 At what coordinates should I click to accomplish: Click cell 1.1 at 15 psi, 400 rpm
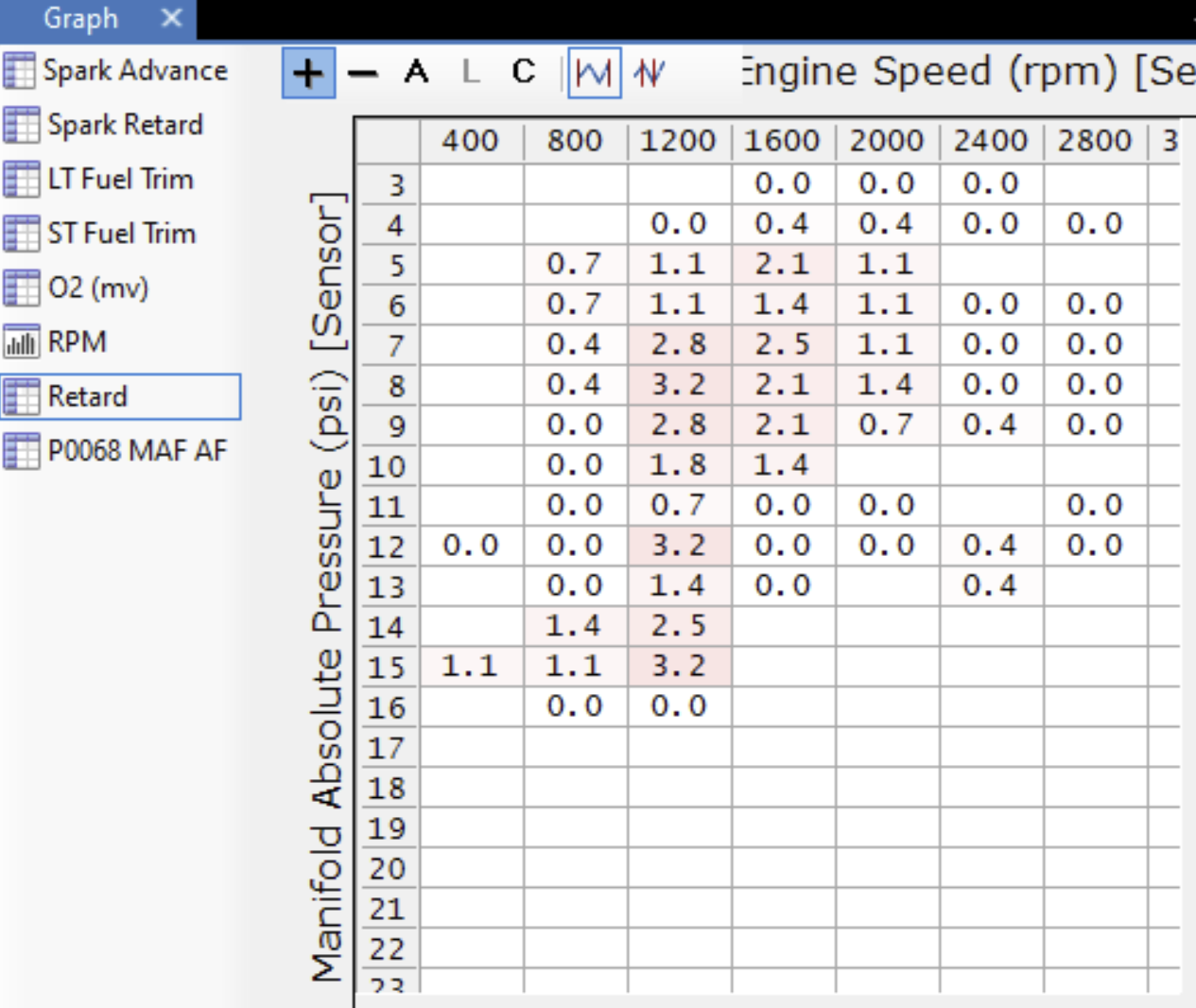(x=471, y=667)
